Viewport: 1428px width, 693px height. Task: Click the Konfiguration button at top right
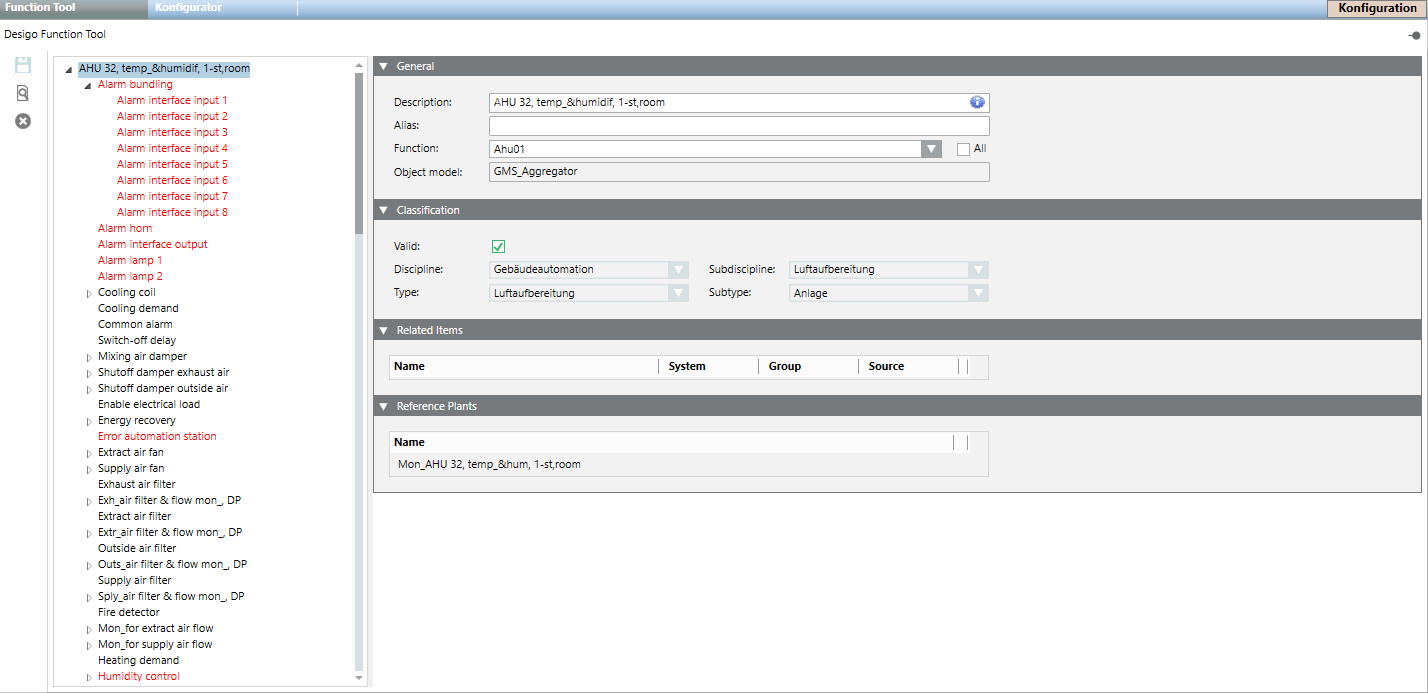[1376, 8]
